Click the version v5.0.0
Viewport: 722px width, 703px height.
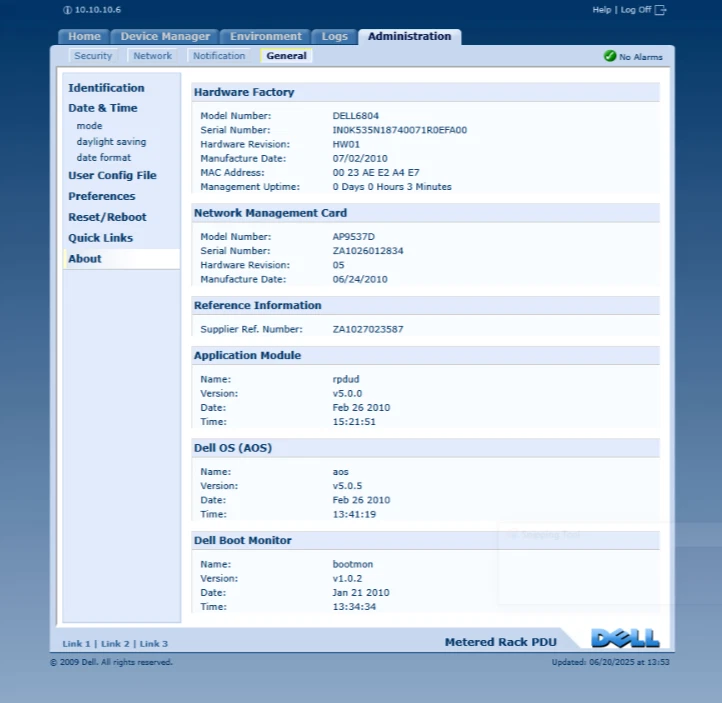coord(347,394)
